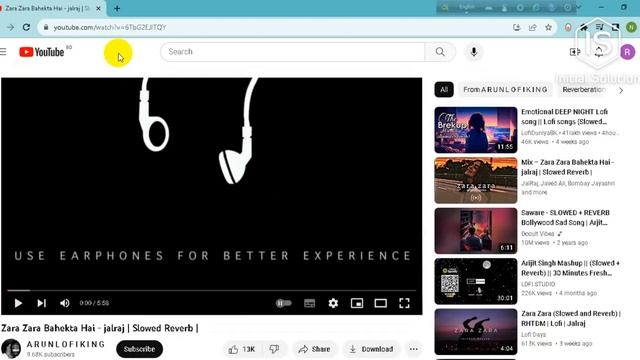This screenshot has height=360, width=640.
Task: Toggle subtitles/closed captions in player
Action: point(309,303)
